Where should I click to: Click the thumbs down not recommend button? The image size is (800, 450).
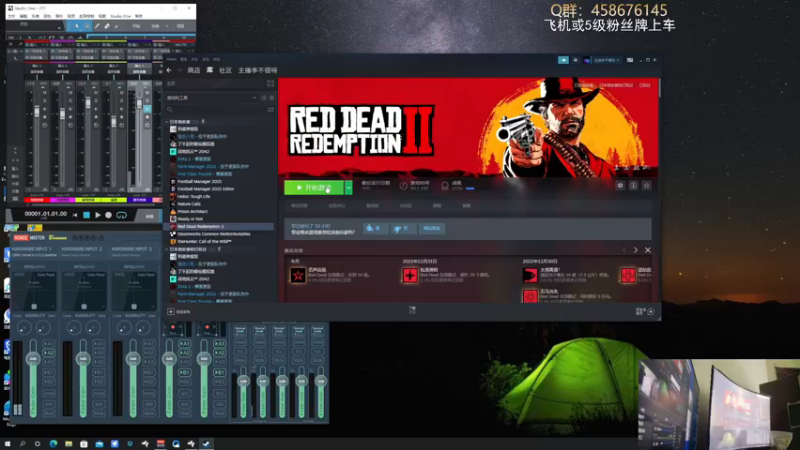tap(403, 228)
